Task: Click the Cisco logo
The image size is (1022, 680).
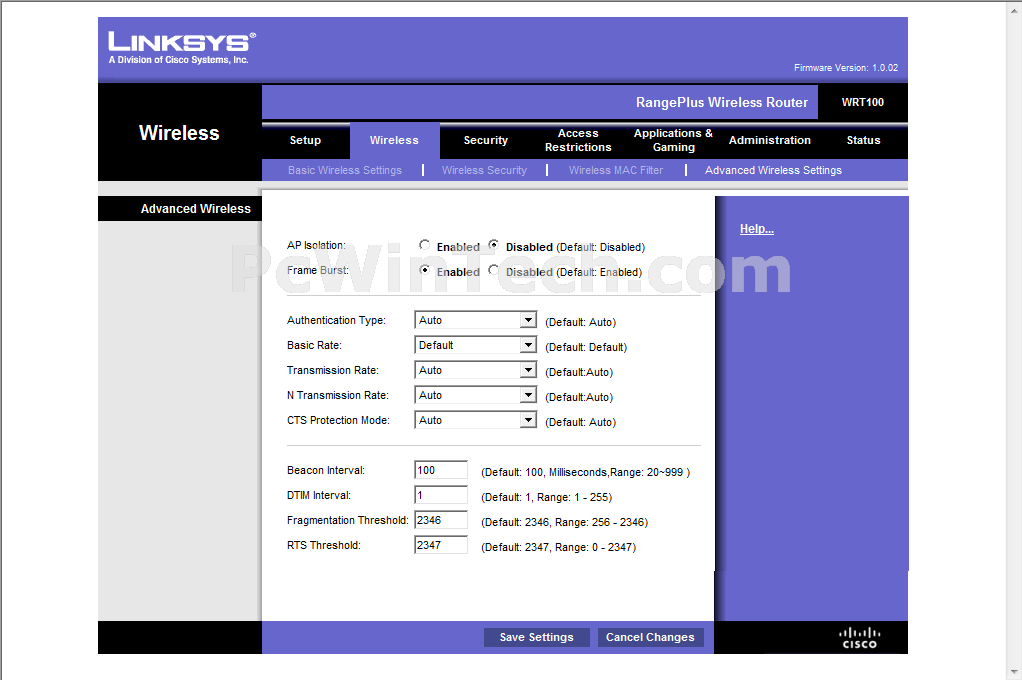Action: [x=859, y=638]
